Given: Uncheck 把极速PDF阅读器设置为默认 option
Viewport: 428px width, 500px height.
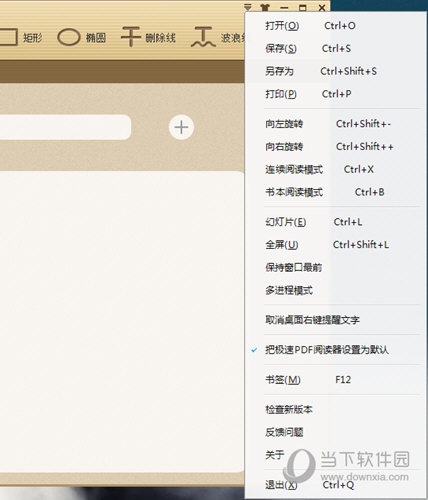Looking at the screenshot, I should pos(337,350).
